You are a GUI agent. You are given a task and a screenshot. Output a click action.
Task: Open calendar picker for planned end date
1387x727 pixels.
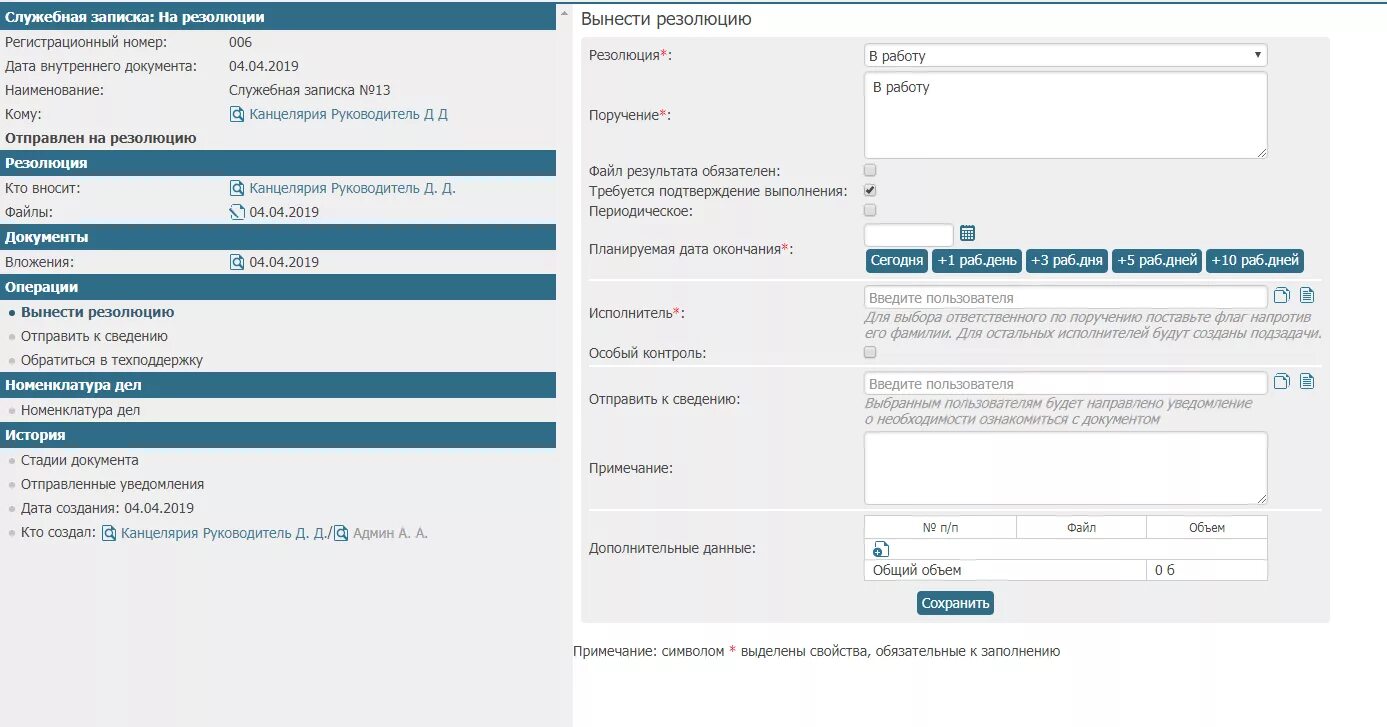(x=967, y=233)
